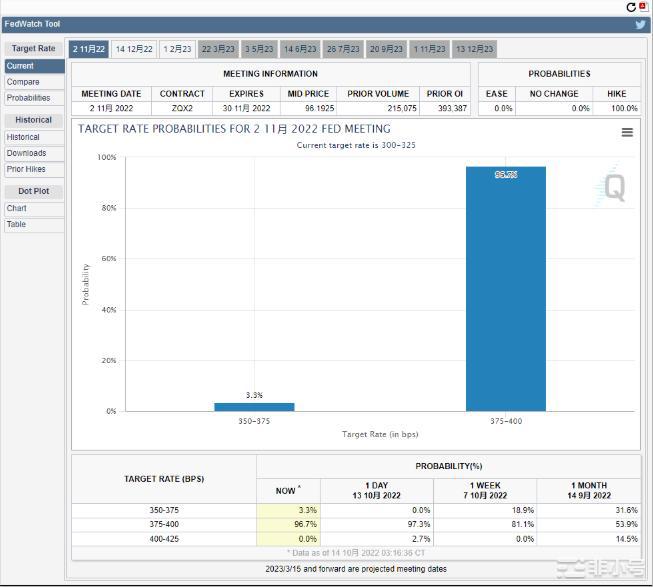Viewport: 653px width, 587px height.
Task: Open the Dot Plot Chart item
Action: point(17,208)
